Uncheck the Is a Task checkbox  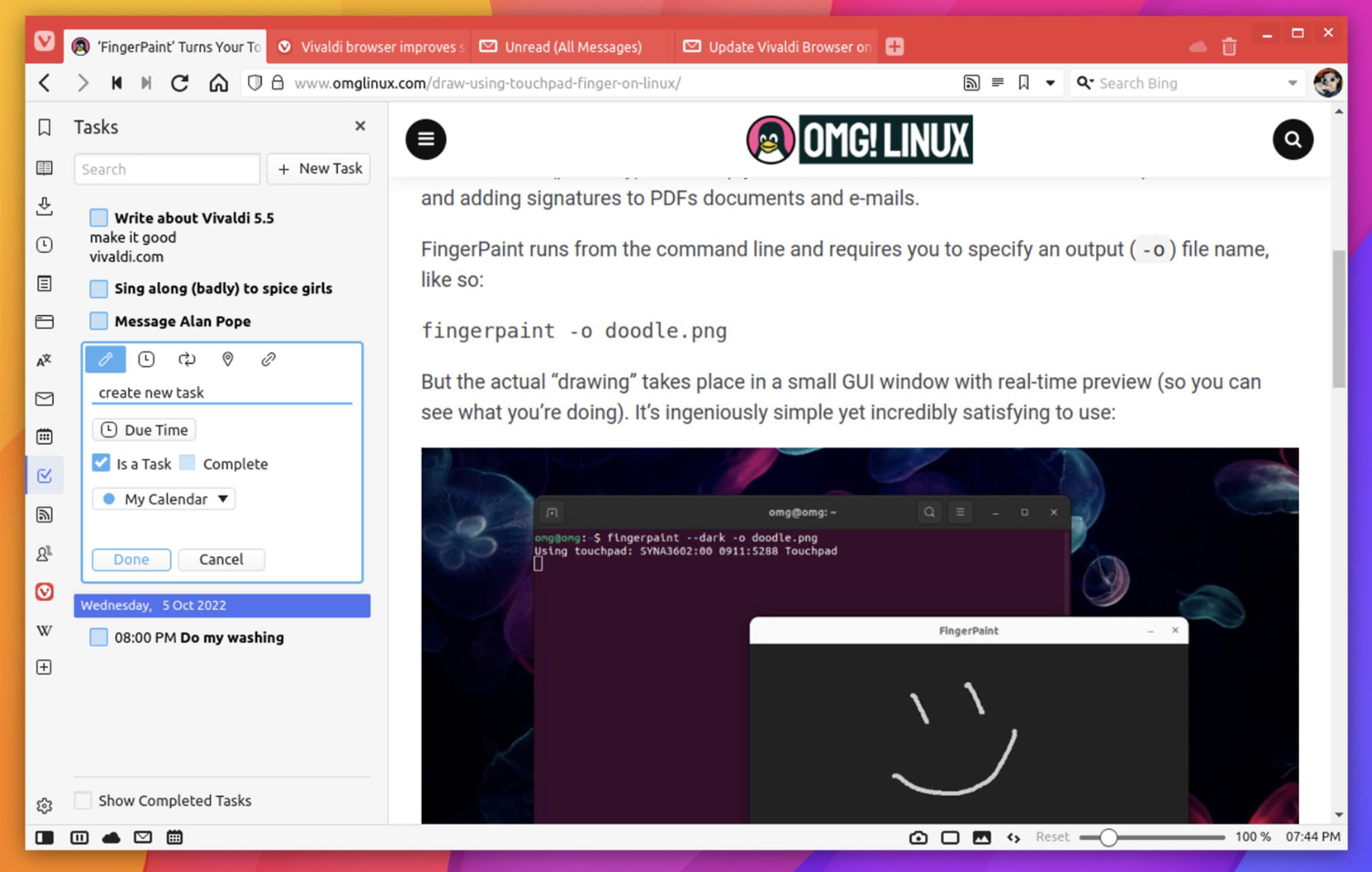click(100, 463)
